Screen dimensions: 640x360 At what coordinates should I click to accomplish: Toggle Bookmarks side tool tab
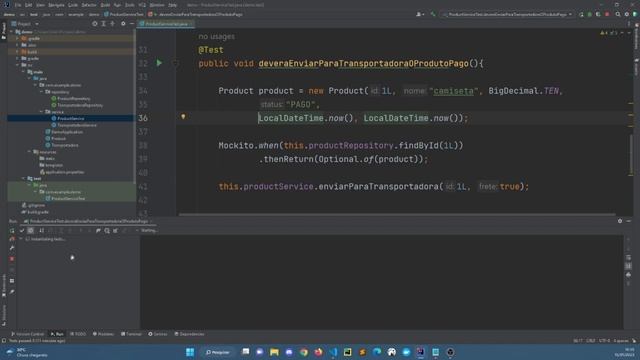click(4, 286)
